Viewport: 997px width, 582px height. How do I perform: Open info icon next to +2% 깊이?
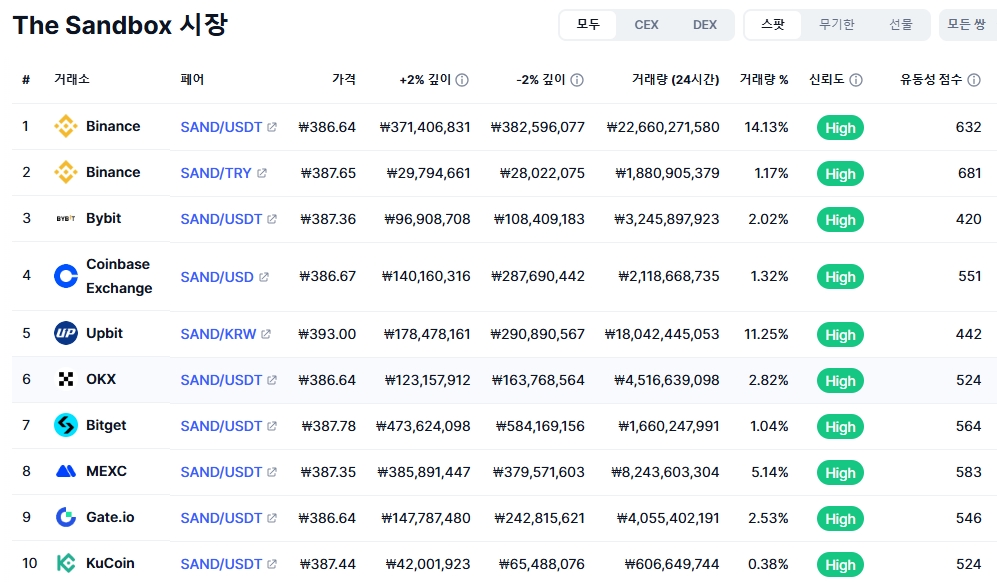pyautogui.click(x=462, y=80)
